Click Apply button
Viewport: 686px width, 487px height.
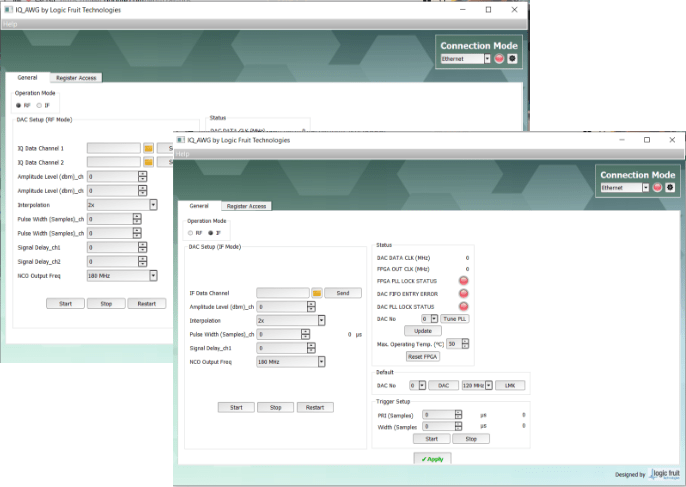point(432,459)
